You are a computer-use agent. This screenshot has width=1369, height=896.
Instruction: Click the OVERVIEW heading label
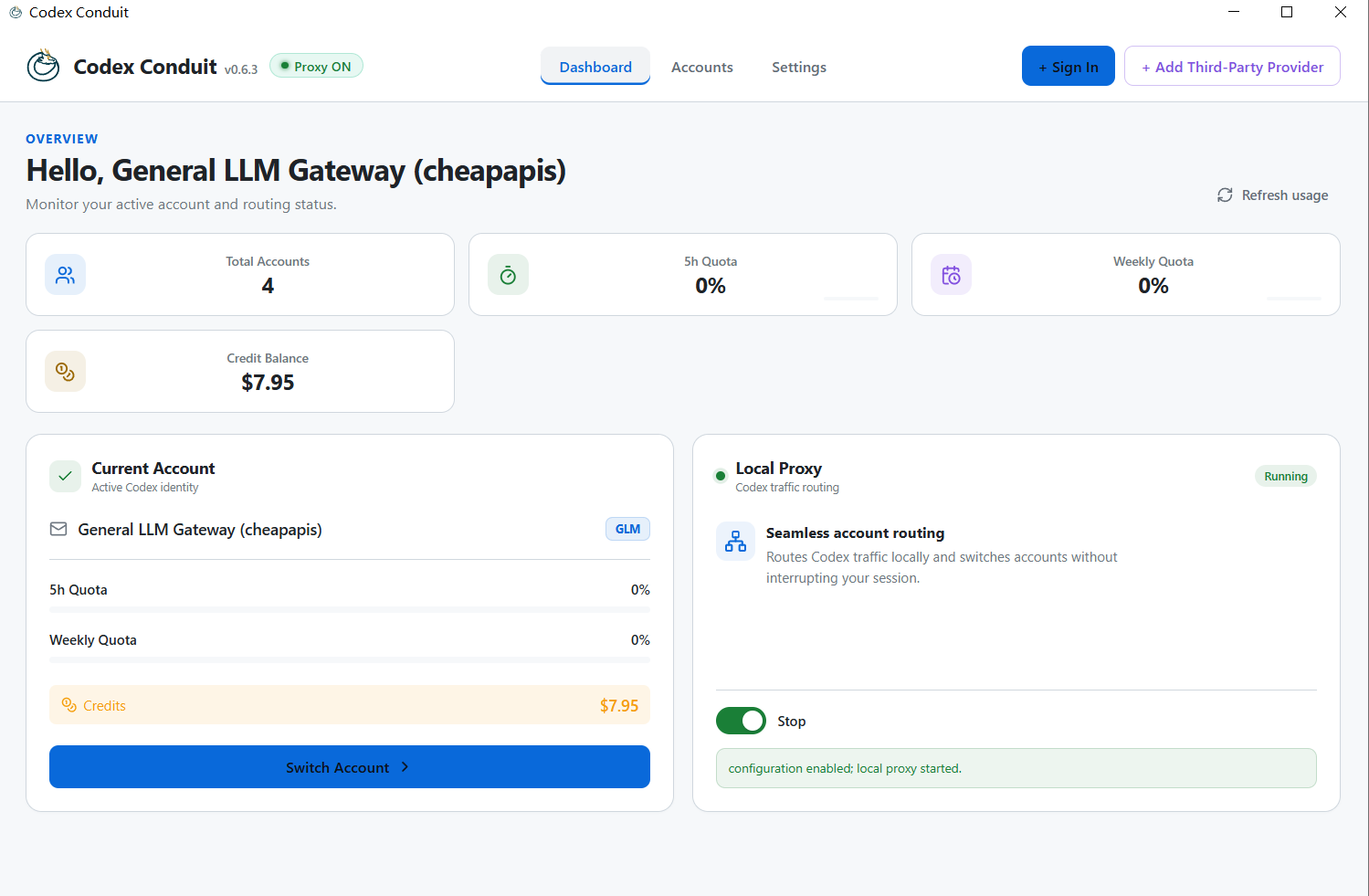pyautogui.click(x=62, y=139)
